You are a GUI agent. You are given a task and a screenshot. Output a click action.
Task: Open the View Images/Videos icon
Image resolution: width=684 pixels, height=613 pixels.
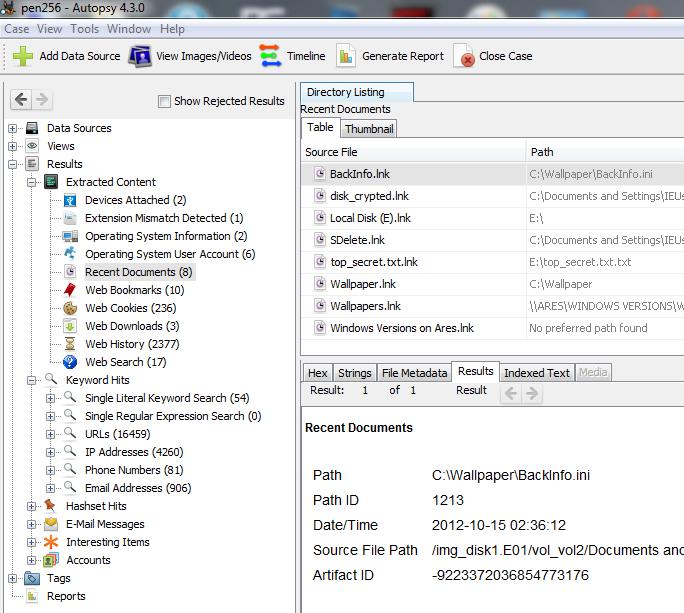[x=140, y=56]
